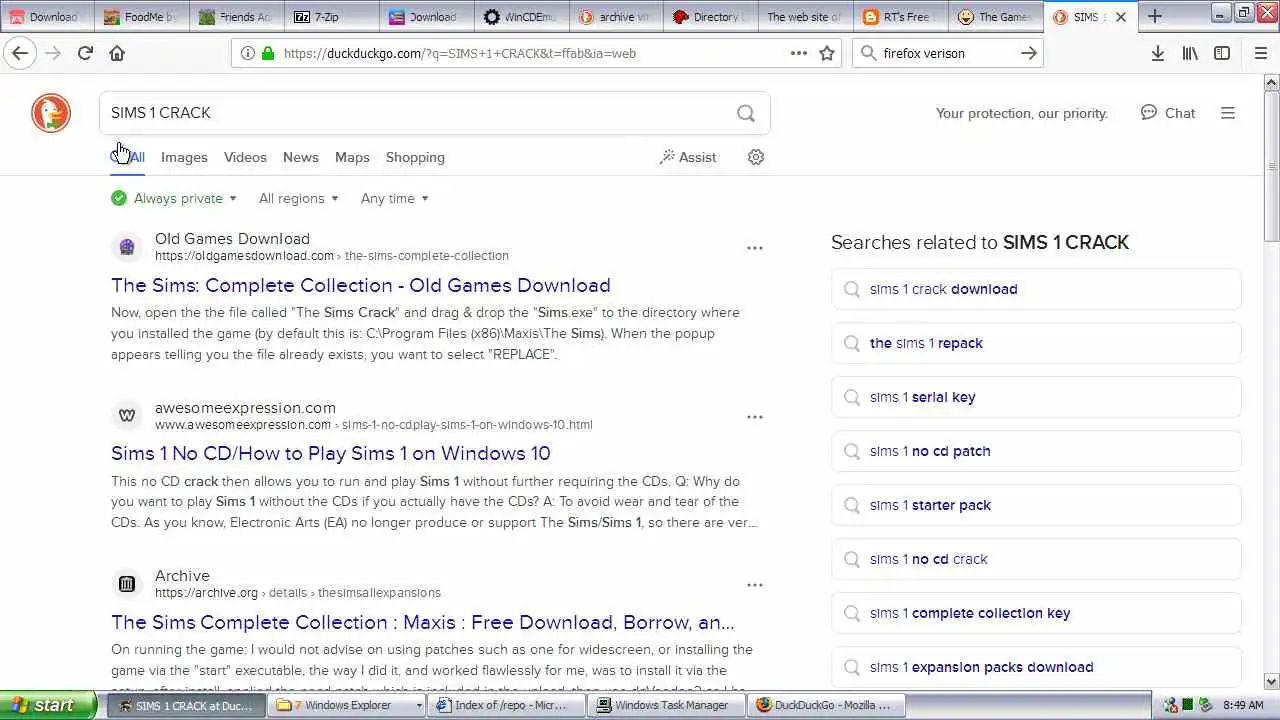Screen dimensions: 1280x720
Task: Expand the Any time filter
Action: point(394,198)
